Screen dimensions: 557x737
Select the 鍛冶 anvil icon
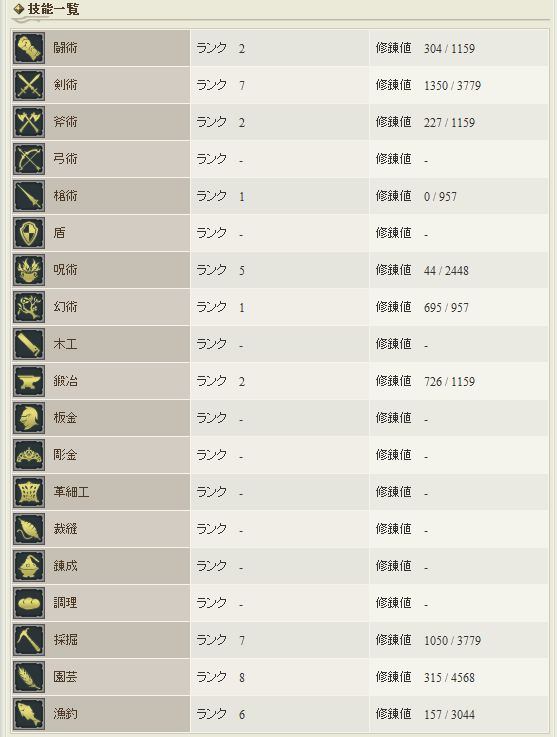click(29, 381)
